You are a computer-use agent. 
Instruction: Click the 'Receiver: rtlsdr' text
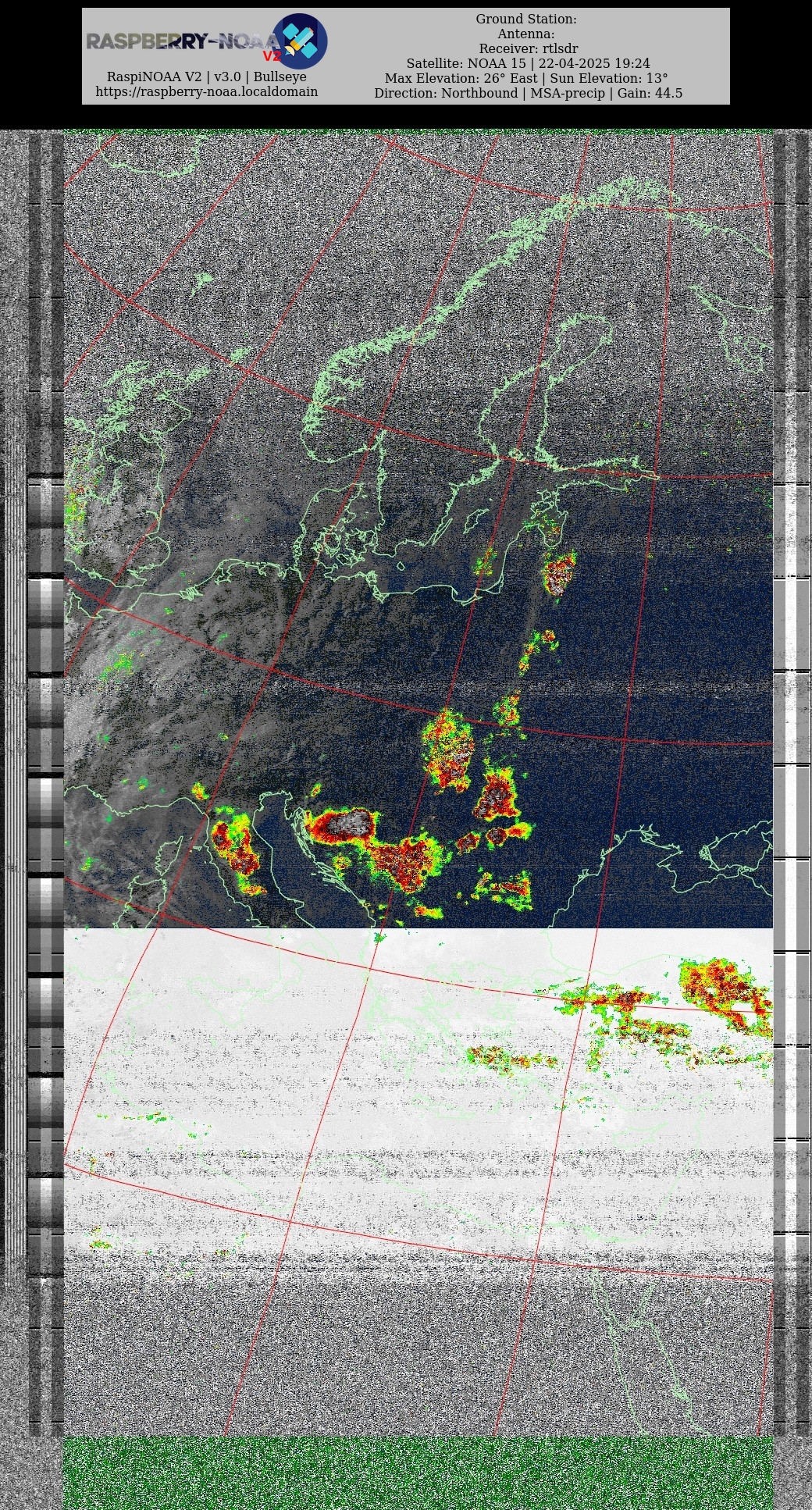529,49
